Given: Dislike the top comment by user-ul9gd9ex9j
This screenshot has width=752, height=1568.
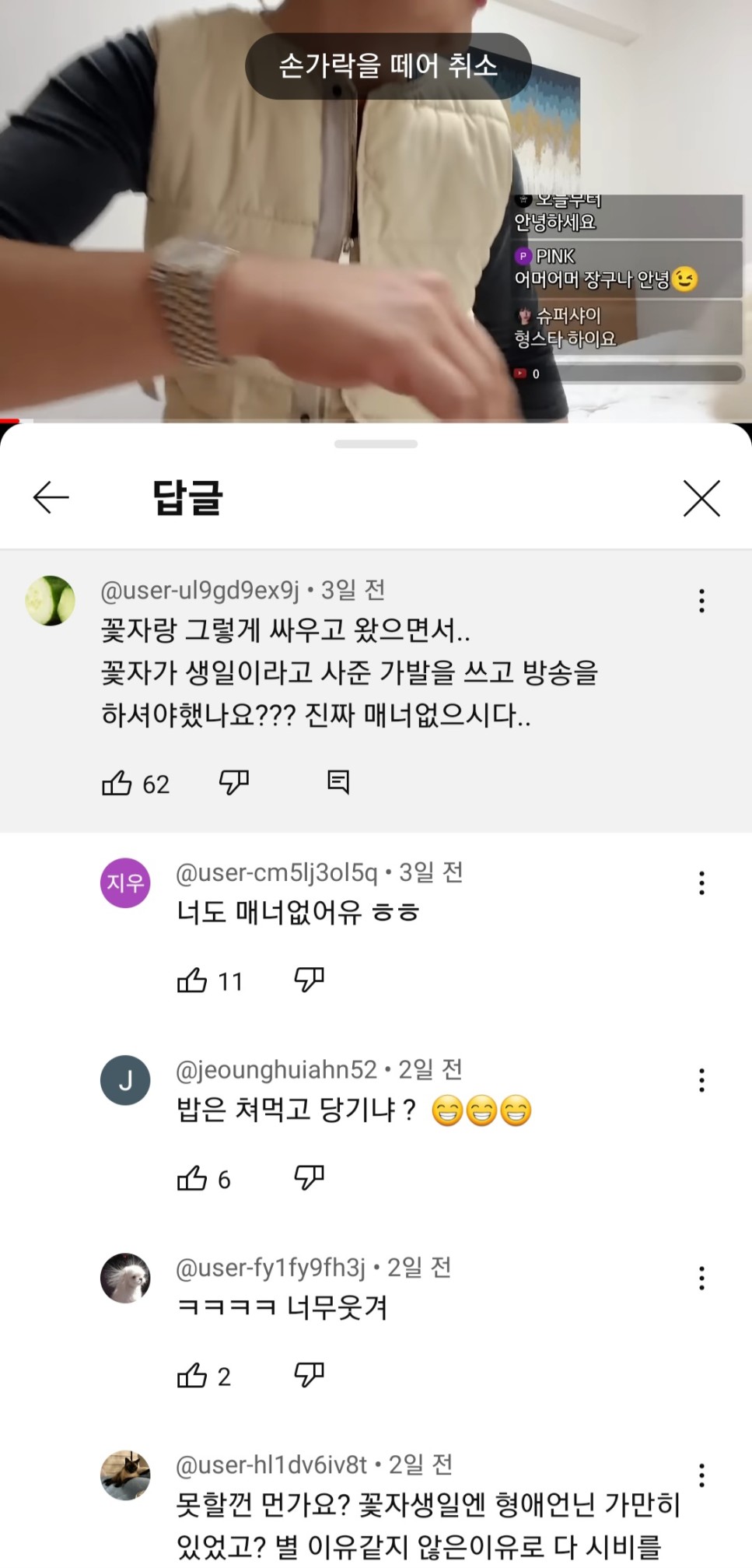Looking at the screenshot, I should click(x=234, y=782).
